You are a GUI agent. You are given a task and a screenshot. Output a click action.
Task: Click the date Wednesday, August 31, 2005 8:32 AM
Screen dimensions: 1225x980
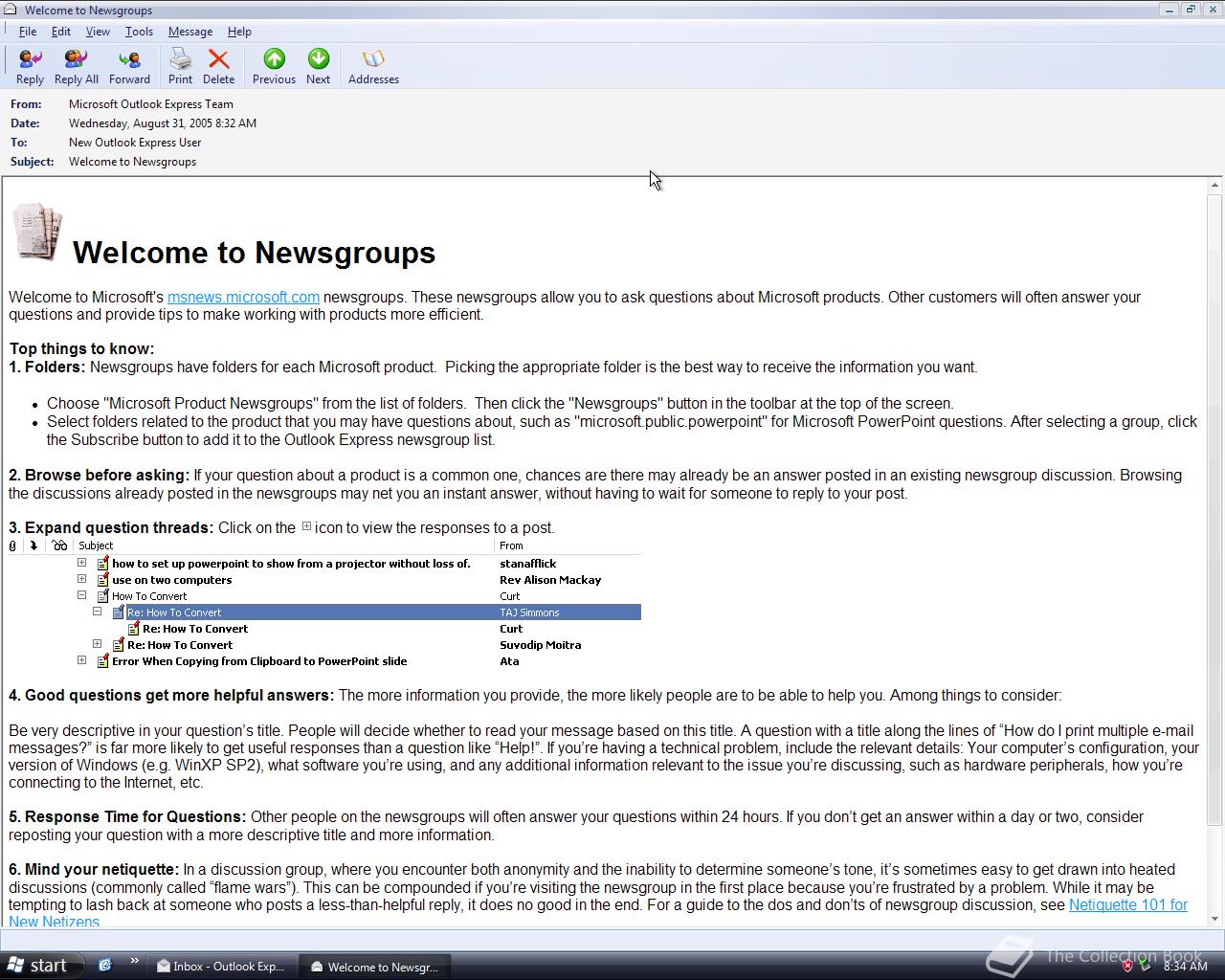tap(163, 123)
